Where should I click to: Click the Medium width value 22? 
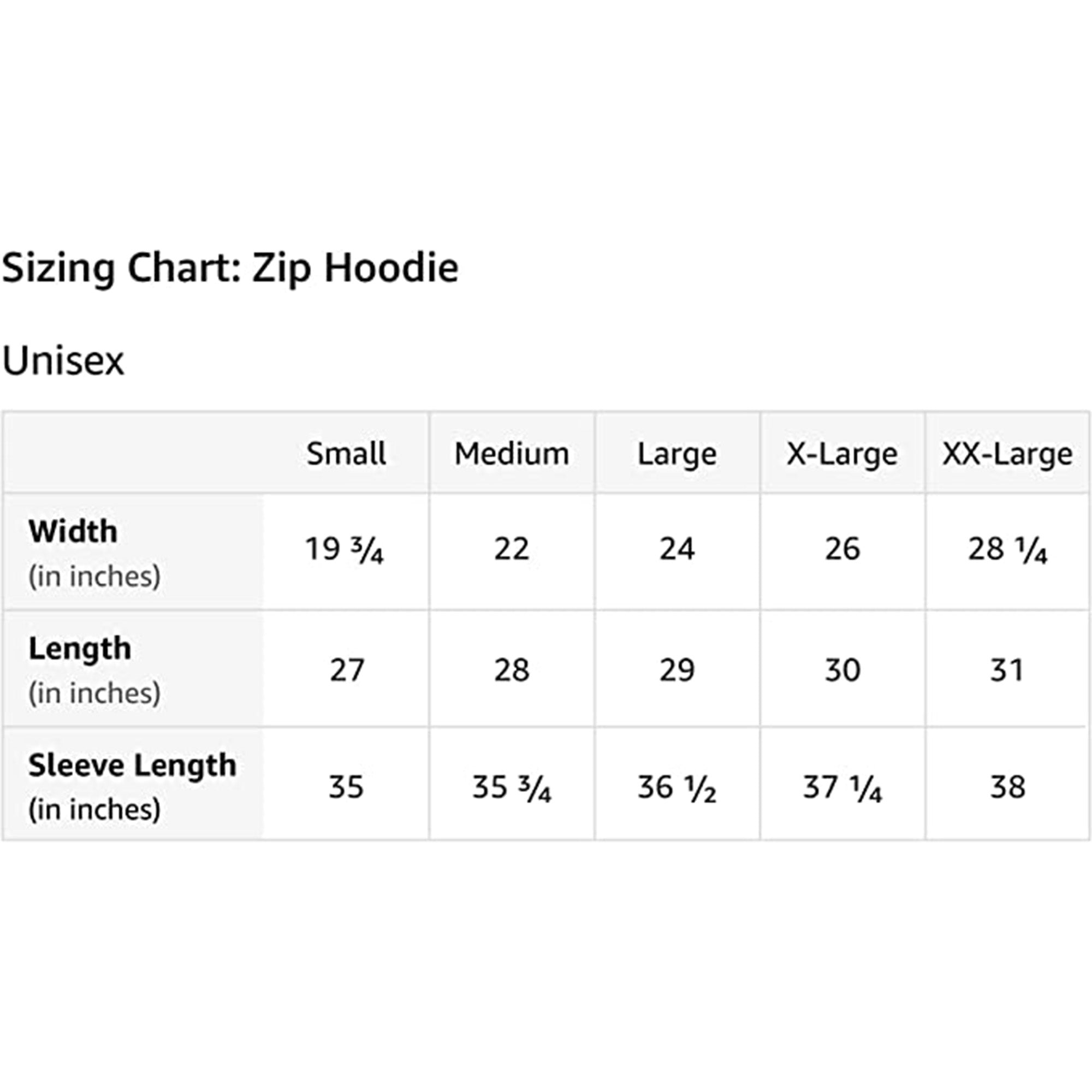click(x=512, y=549)
